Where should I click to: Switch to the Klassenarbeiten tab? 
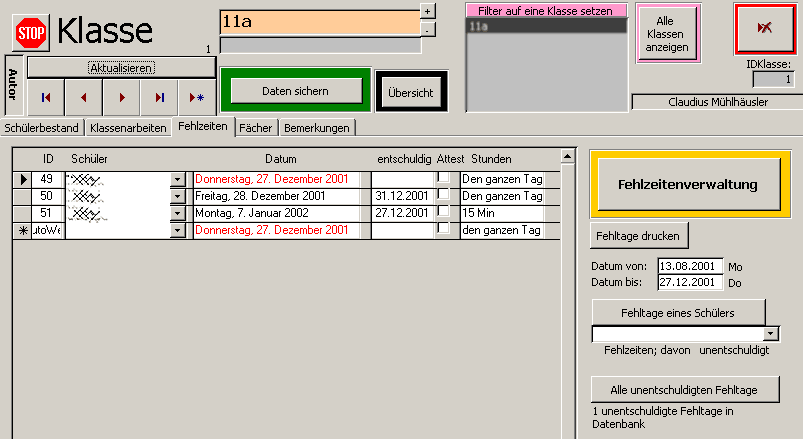tap(128, 128)
